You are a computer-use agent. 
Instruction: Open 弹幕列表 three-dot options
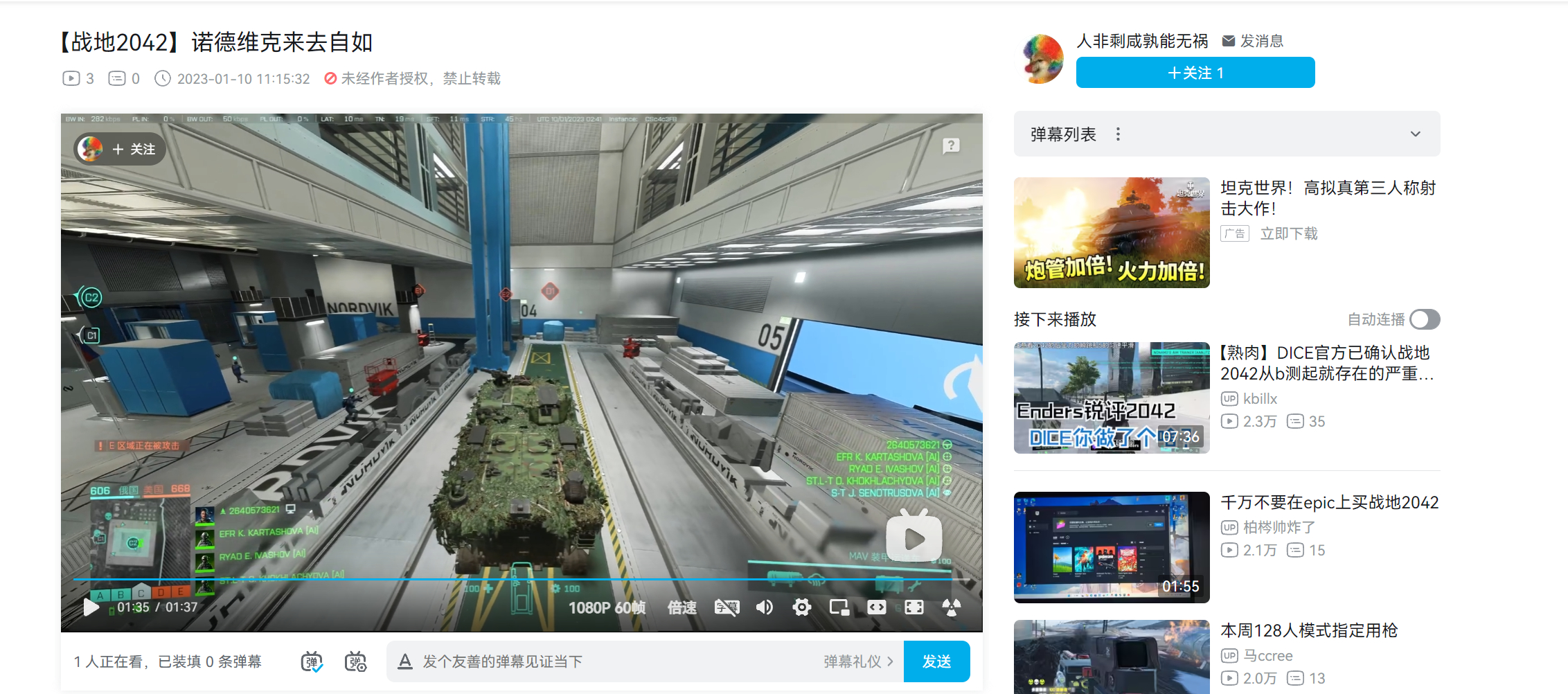pyautogui.click(x=1118, y=134)
